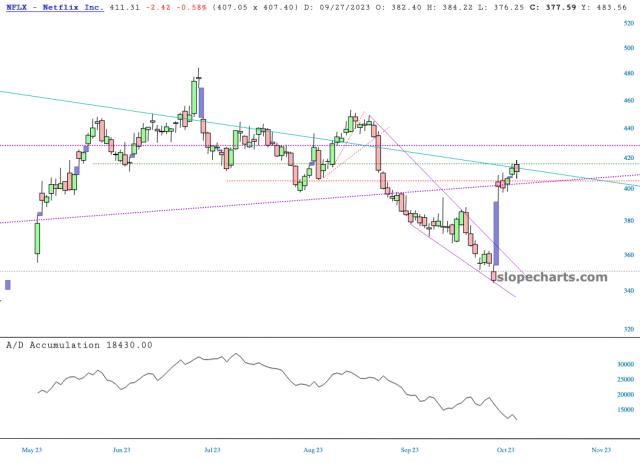Click the Oct 23 date label
640x463 pixels.
coord(503,450)
